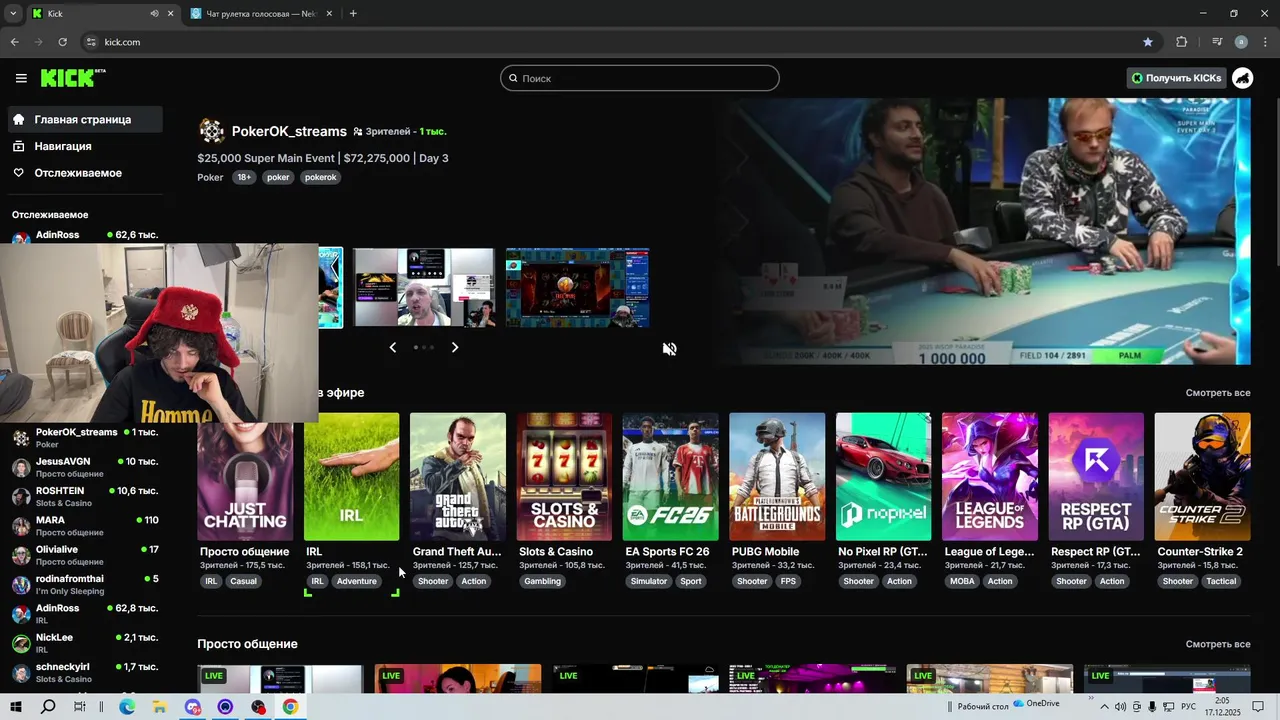Open JesusAVGN in followed channels list
The image size is (1280, 720).
84,467
